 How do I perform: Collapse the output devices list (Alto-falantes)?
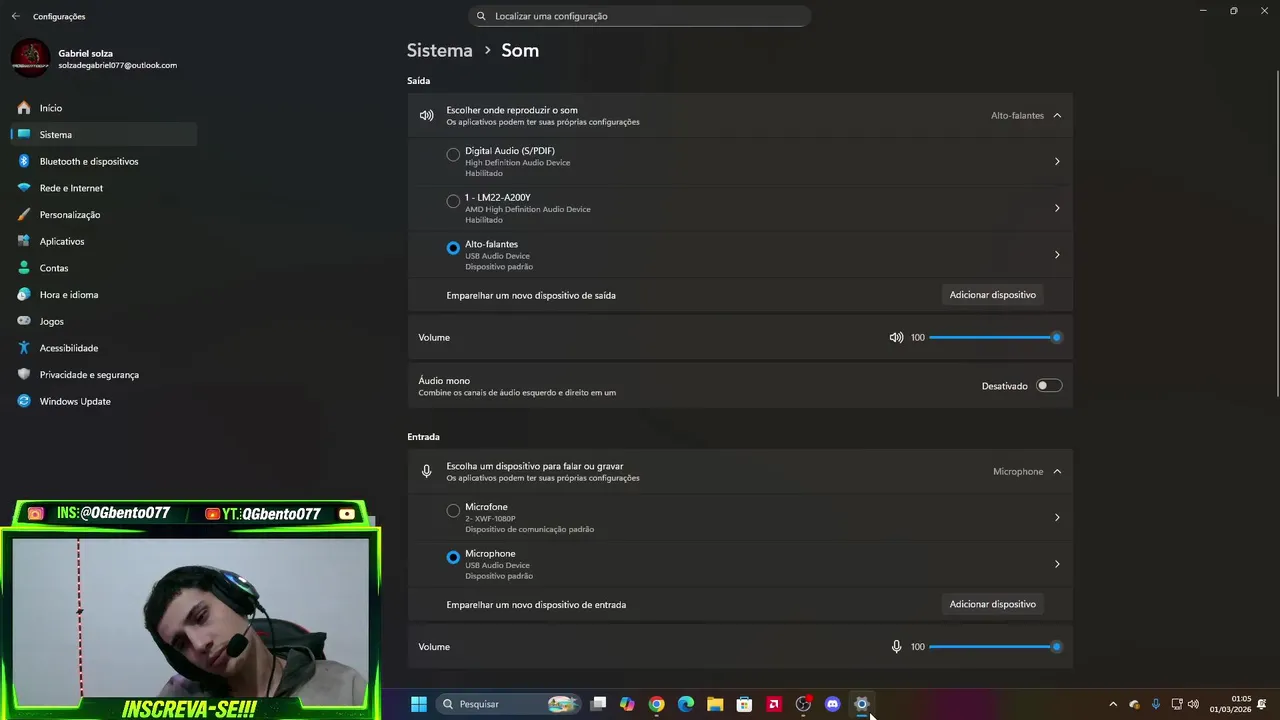[1057, 116]
